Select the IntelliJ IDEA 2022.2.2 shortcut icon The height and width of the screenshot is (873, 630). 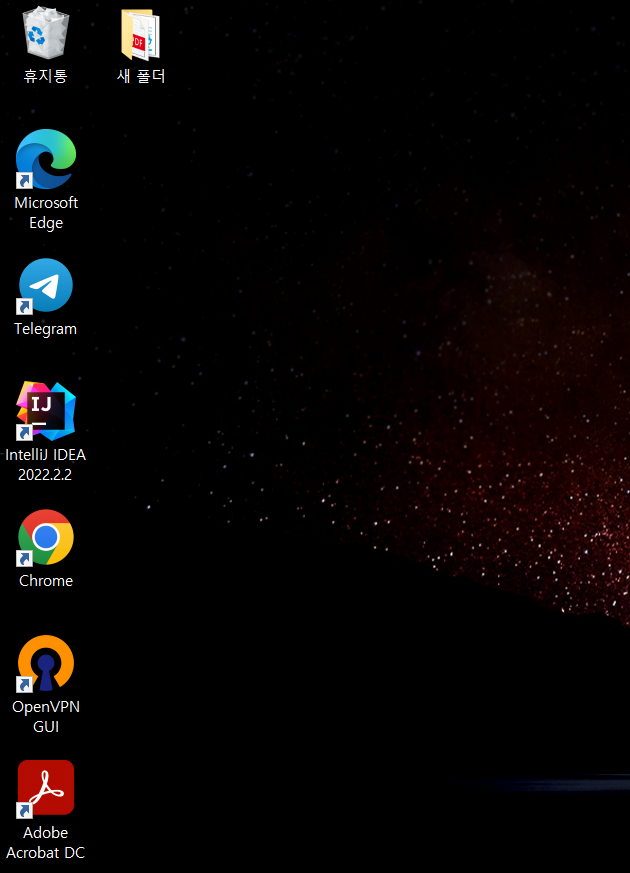coord(46,411)
